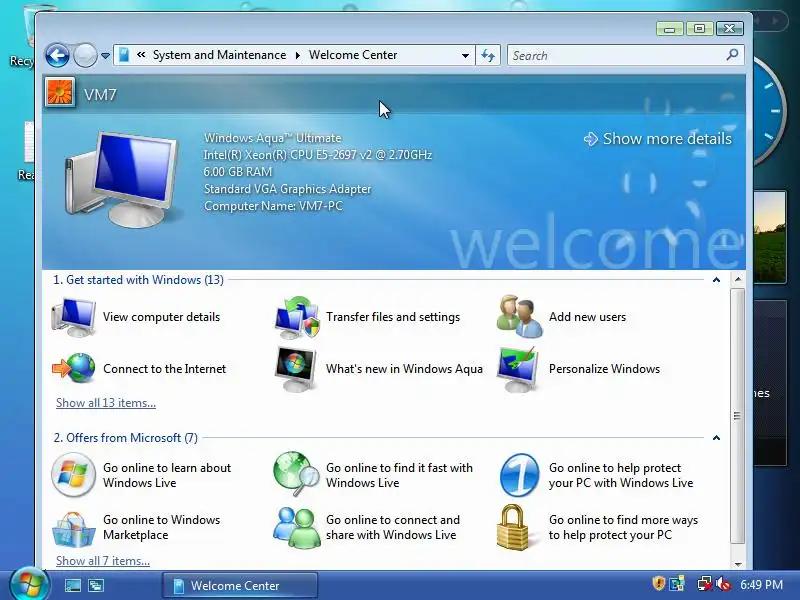This screenshot has width=800, height=600.
Task: Select the Transfer files and settings icon
Action: (297, 317)
